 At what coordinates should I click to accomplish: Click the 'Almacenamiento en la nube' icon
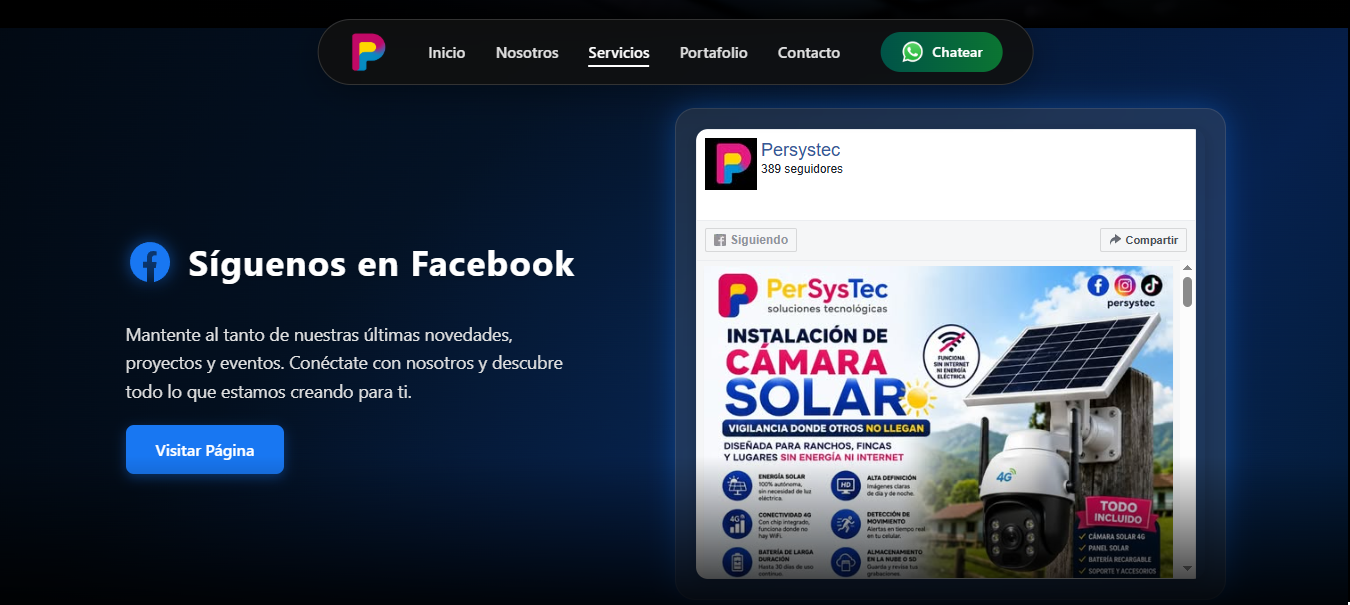(846, 561)
